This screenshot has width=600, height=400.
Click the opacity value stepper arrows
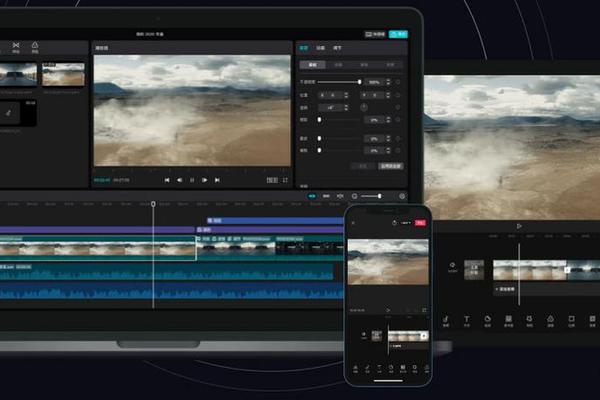388,82
